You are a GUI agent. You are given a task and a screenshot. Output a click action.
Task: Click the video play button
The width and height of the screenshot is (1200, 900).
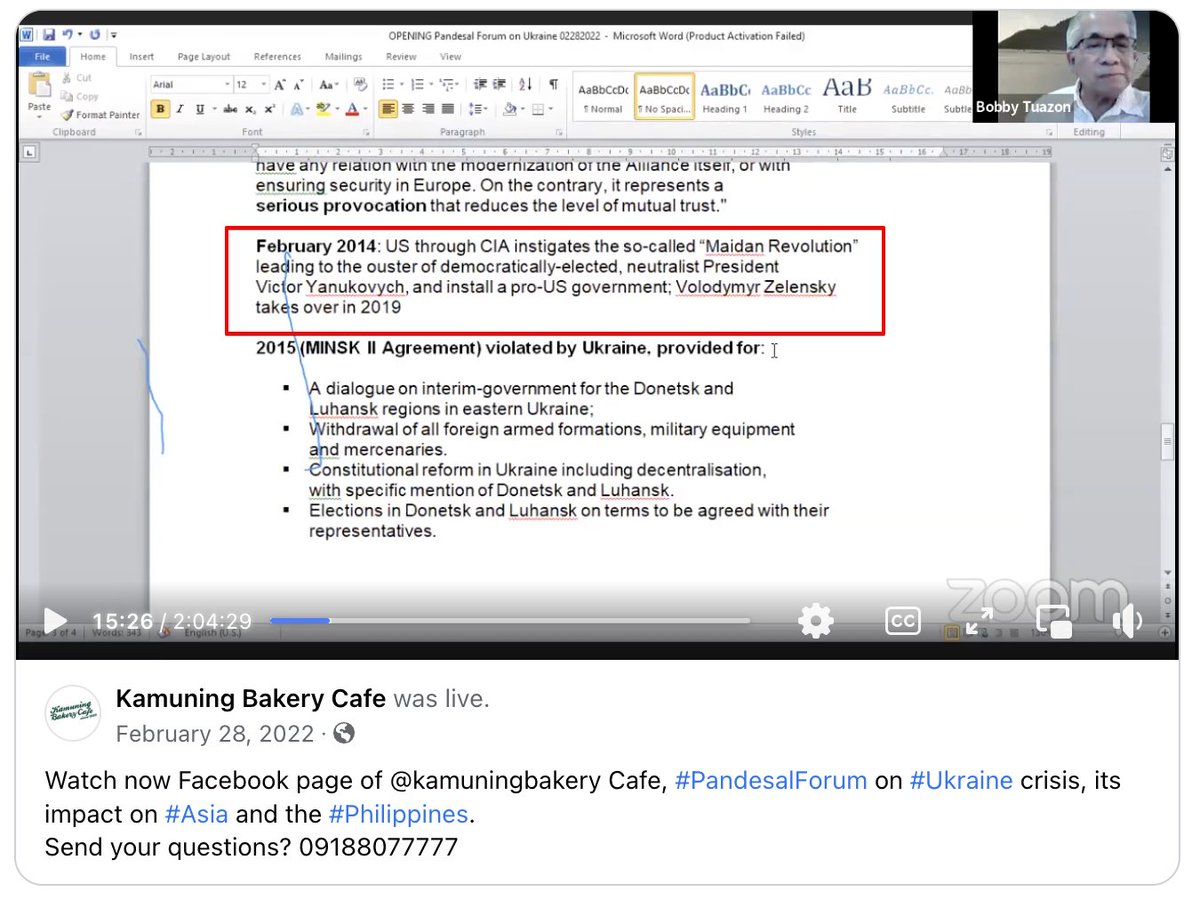[x=54, y=621]
